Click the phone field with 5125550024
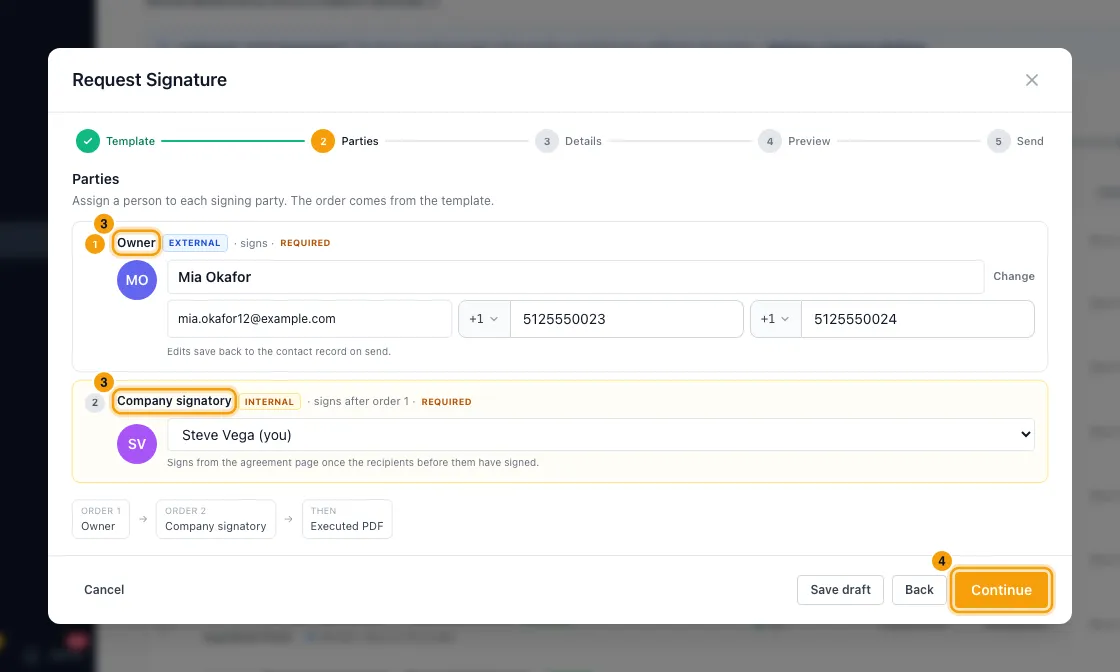Viewport: 1120px width, 672px height. point(918,319)
